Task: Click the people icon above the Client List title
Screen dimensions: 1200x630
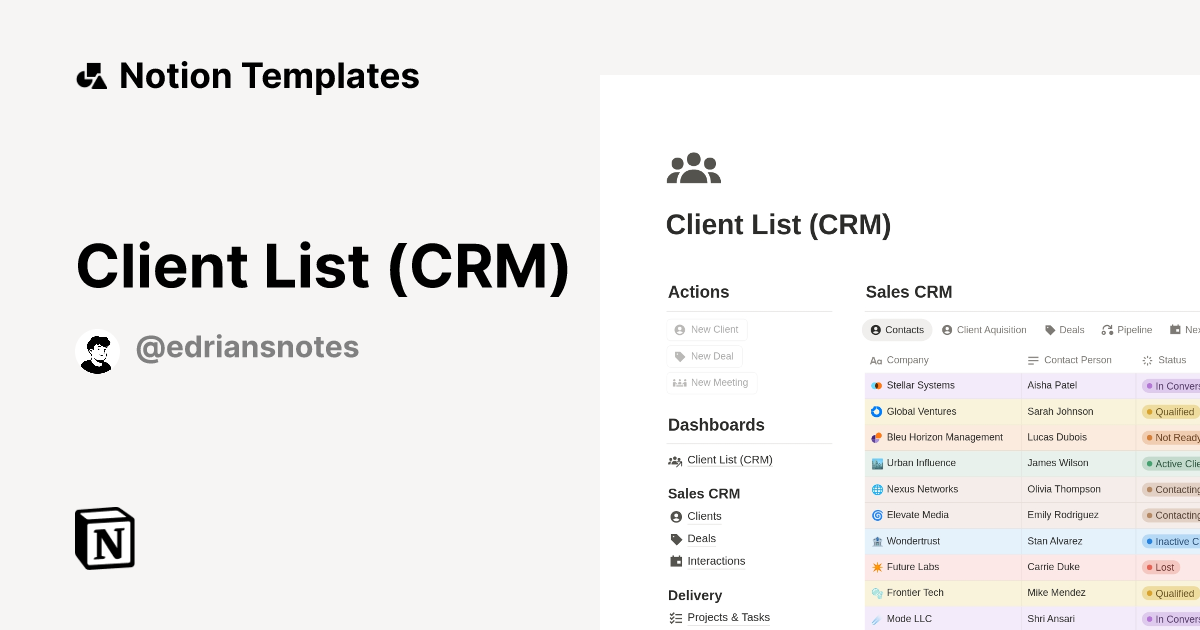Action: 694,168
